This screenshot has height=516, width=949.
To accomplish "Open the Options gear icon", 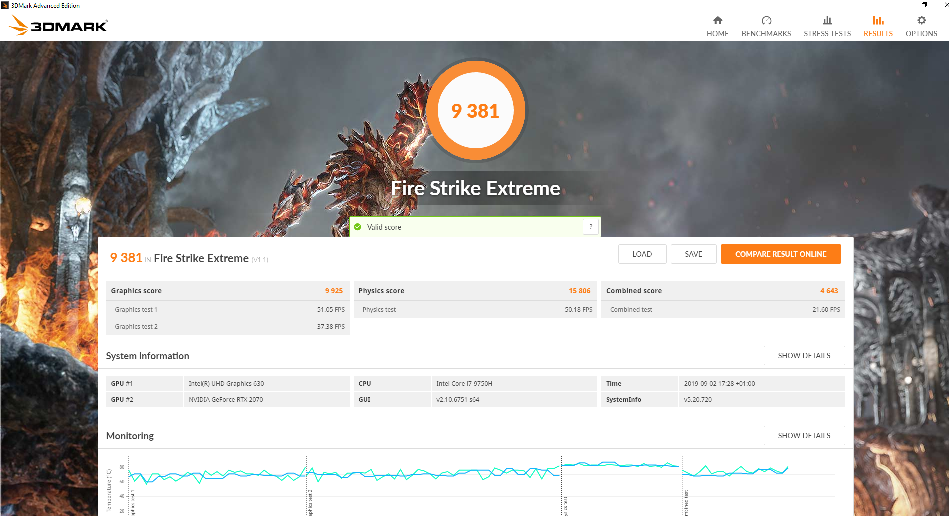I will point(921,20).
